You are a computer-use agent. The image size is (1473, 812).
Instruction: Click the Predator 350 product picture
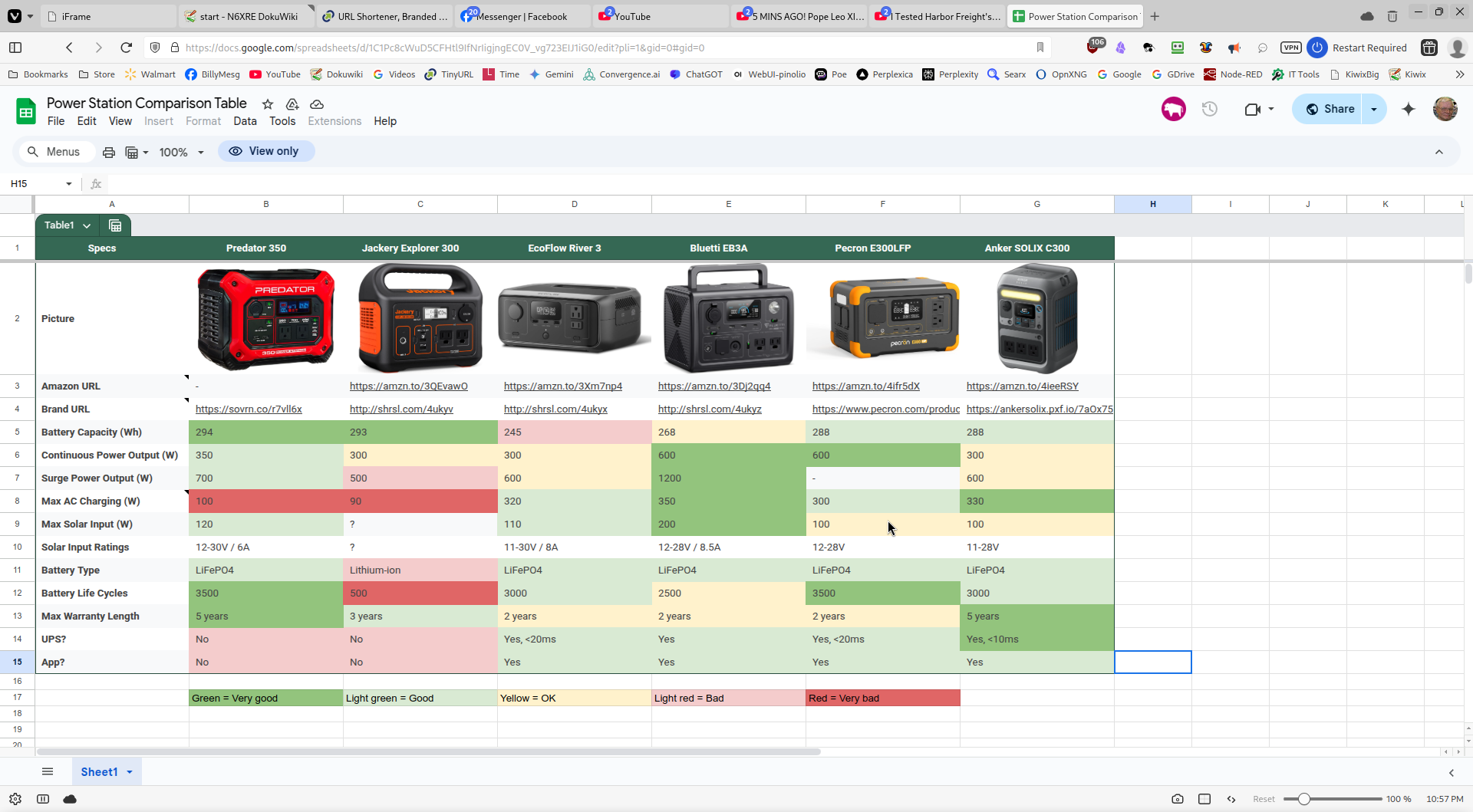(x=265, y=319)
